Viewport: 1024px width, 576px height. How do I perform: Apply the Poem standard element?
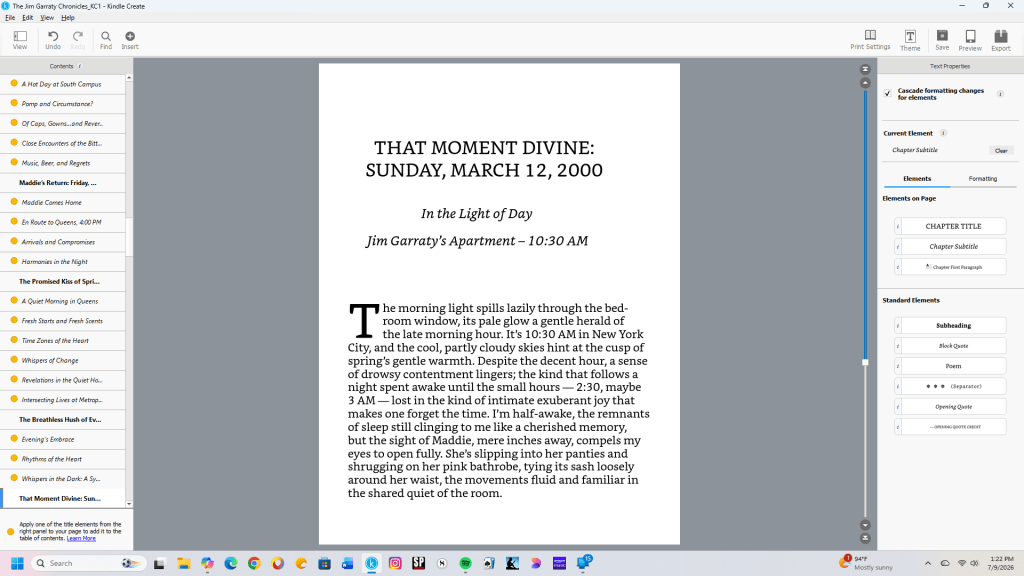coord(953,366)
